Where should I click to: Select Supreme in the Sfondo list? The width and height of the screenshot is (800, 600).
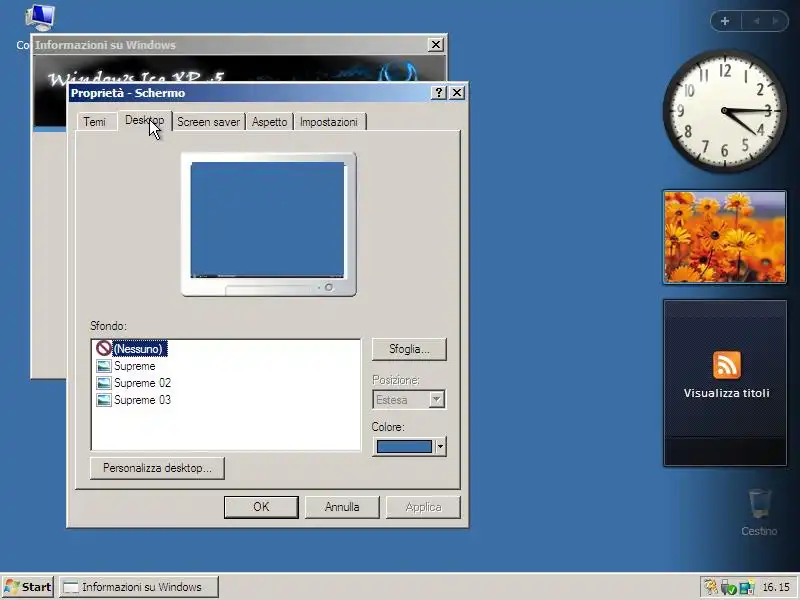pyautogui.click(x=135, y=366)
